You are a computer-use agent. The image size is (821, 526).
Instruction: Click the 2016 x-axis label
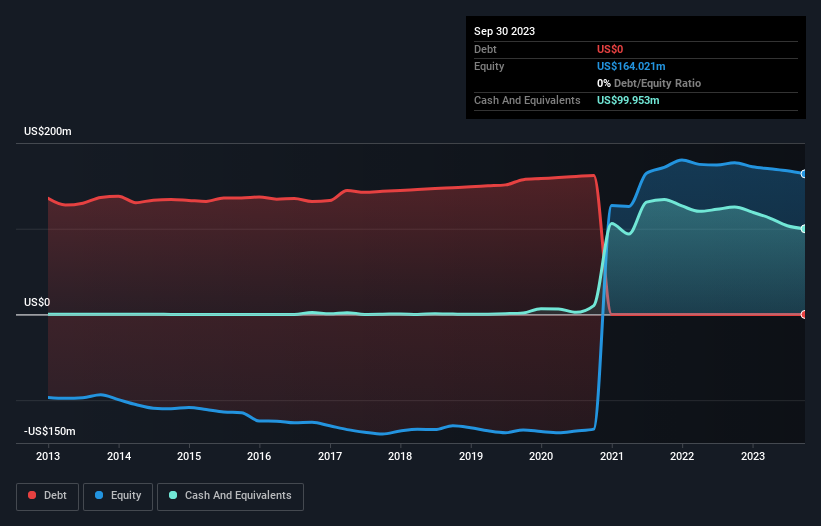259,456
